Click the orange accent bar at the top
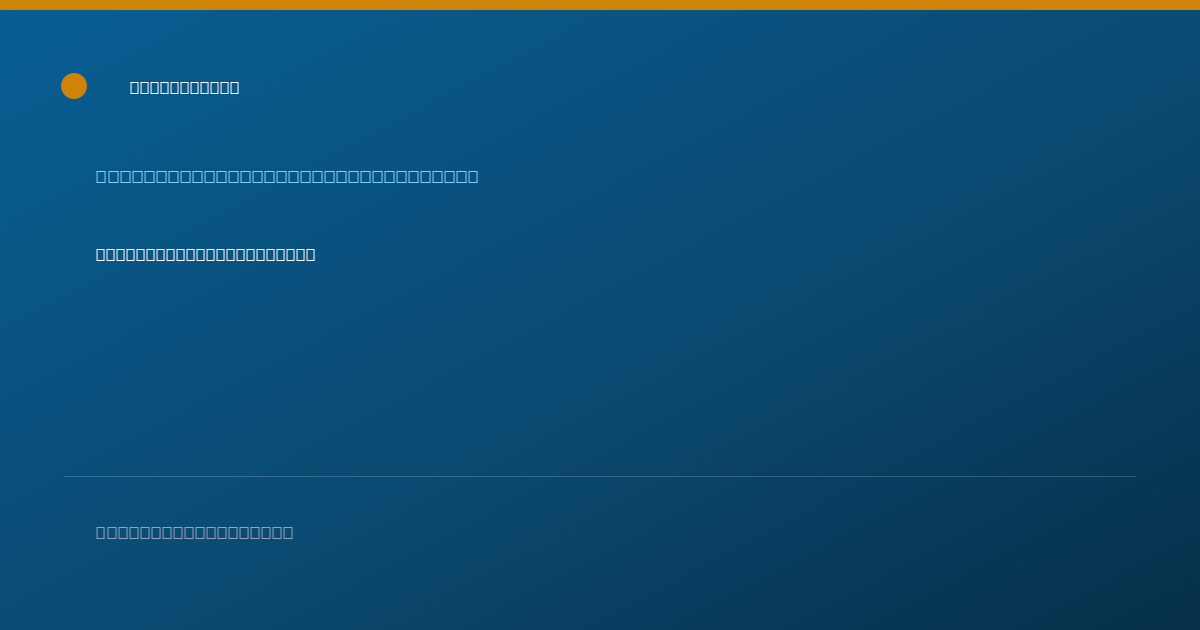The width and height of the screenshot is (1200, 630). pos(600,5)
